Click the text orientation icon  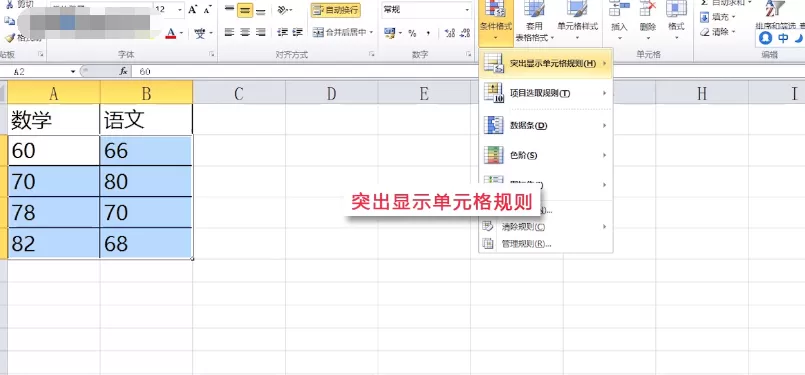[283, 10]
